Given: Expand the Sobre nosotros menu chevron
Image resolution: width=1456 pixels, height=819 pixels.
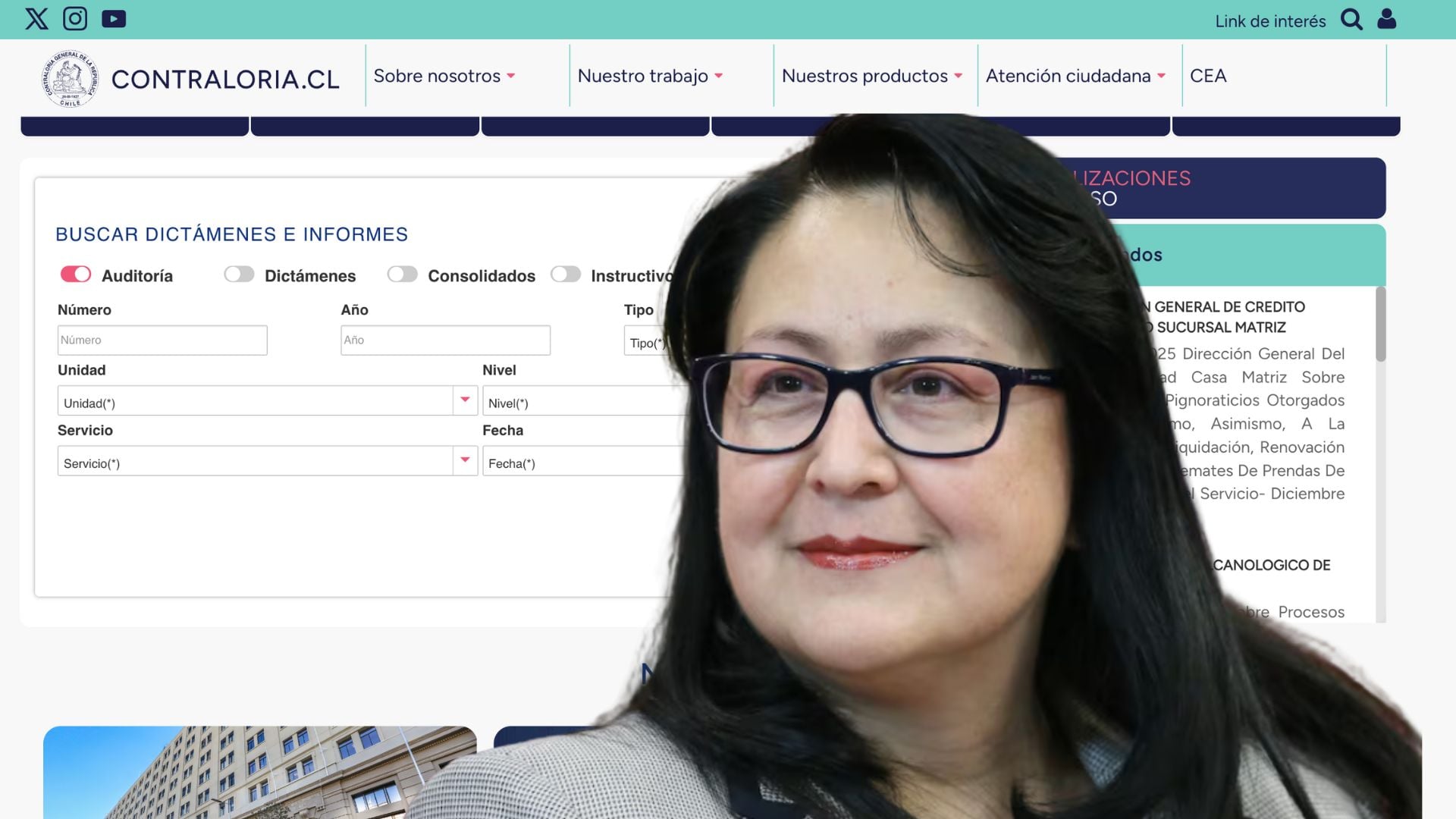Looking at the screenshot, I should pos(512,77).
